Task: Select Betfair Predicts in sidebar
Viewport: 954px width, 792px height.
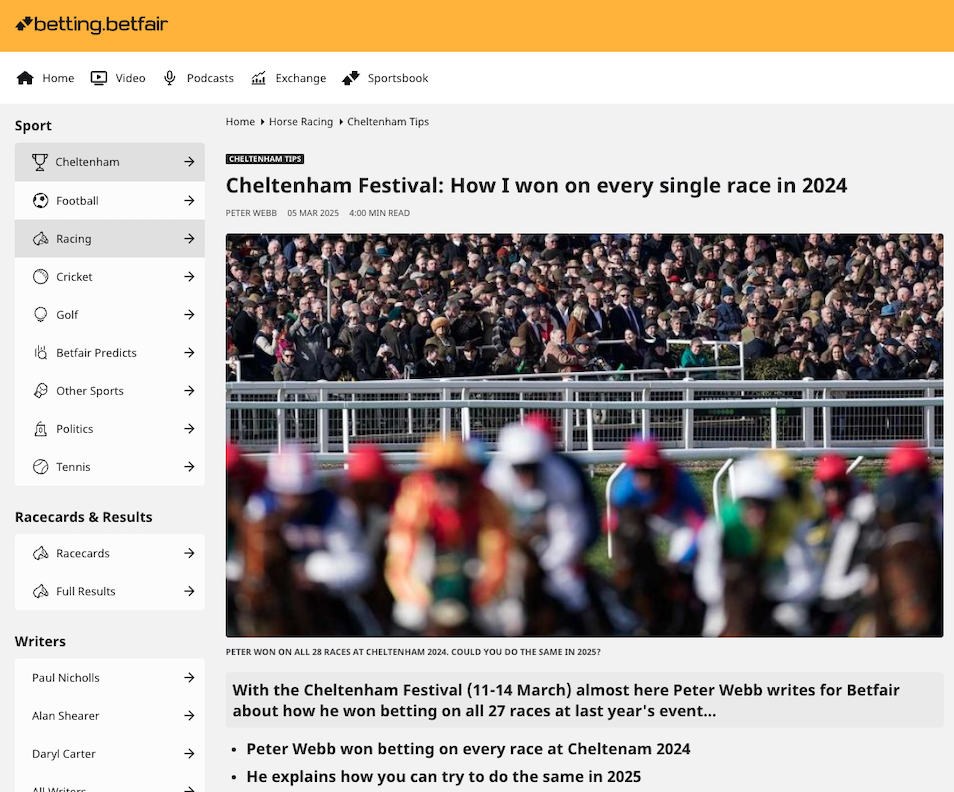Action: 110,353
